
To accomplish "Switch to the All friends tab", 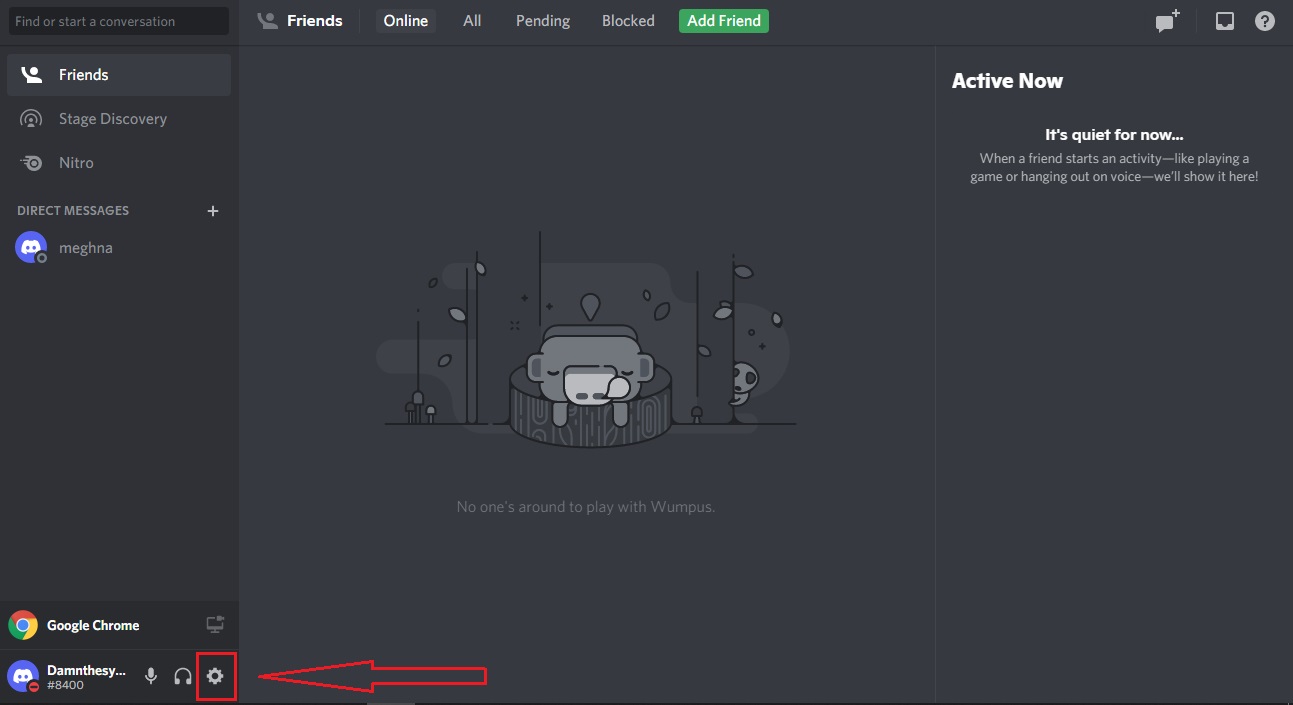I will click(472, 20).
